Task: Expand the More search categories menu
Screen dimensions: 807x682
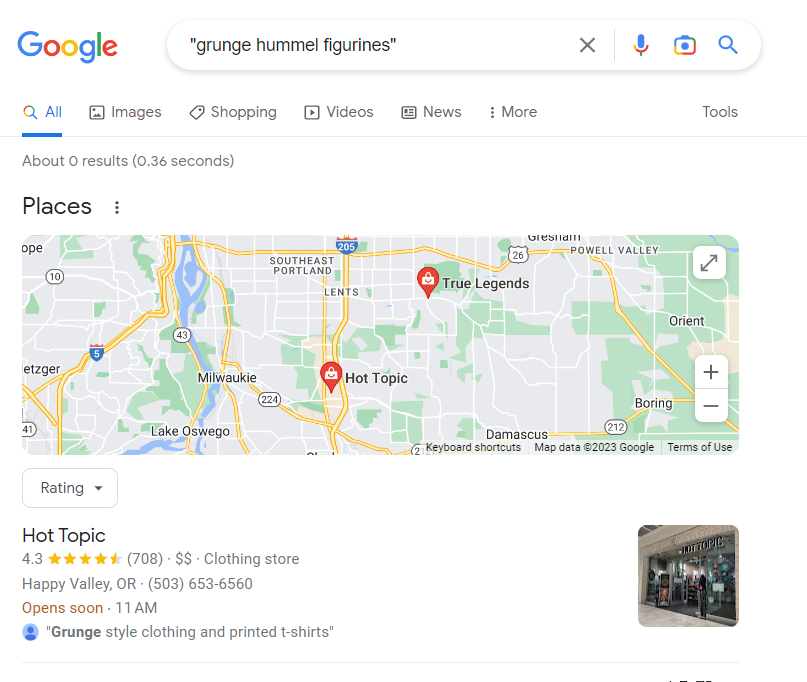Action: click(513, 112)
